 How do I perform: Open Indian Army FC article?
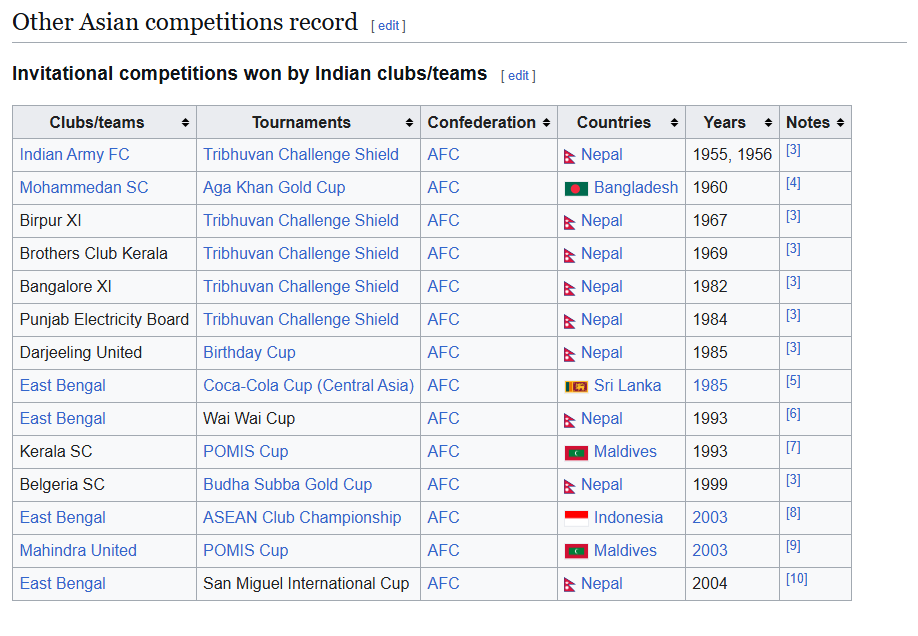tap(74, 155)
